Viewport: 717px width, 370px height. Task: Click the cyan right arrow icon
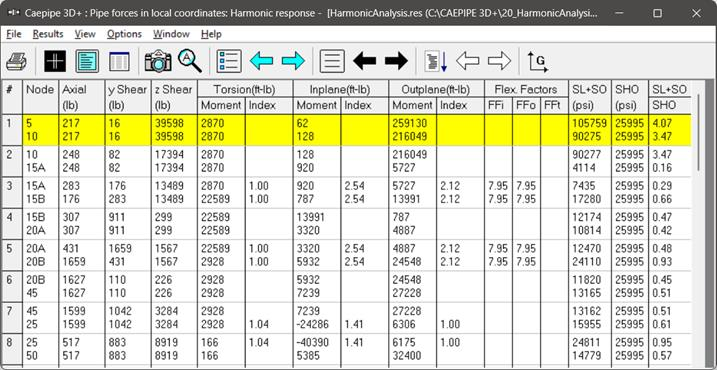pos(293,61)
